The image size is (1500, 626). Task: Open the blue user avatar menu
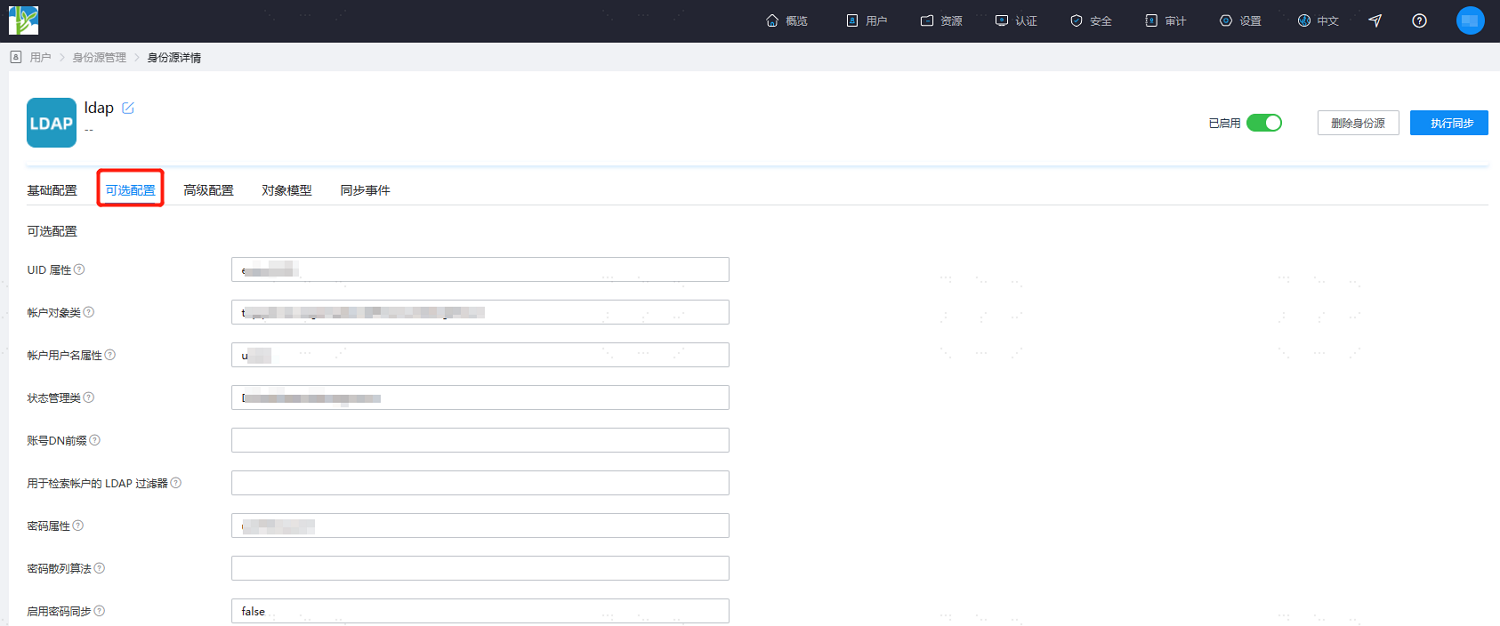(x=1470, y=21)
